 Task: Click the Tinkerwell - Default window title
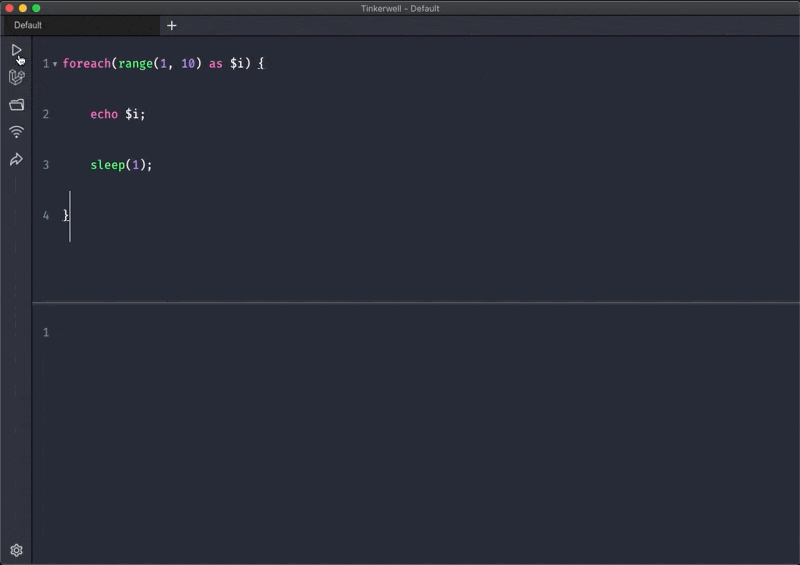click(x=400, y=8)
